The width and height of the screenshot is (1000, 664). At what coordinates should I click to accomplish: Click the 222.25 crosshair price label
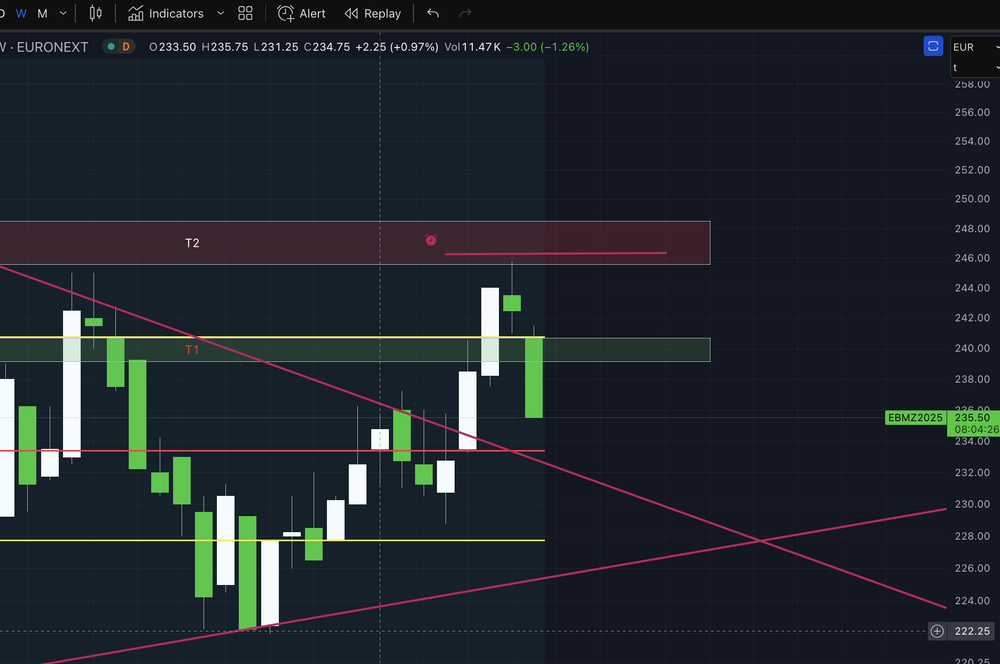pos(973,631)
